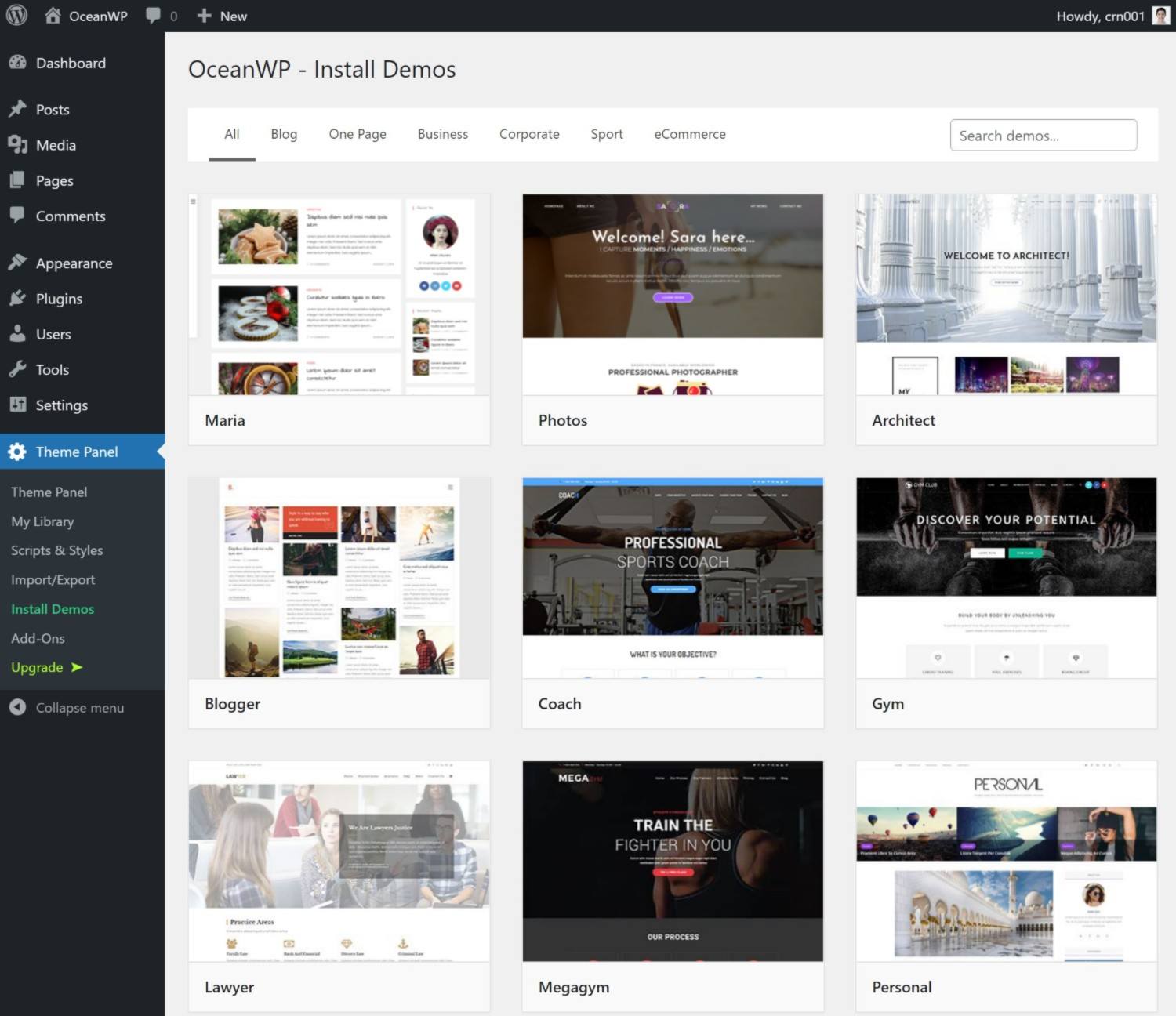Open the Add-Ons submenu link
The image size is (1176, 1016).
pos(38,639)
